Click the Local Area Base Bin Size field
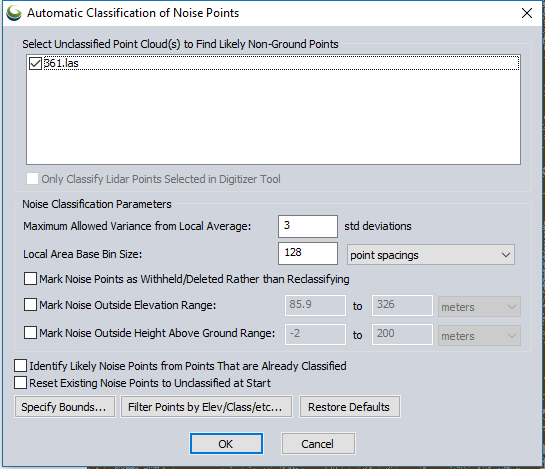 pyautogui.click(x=308, y=253)
